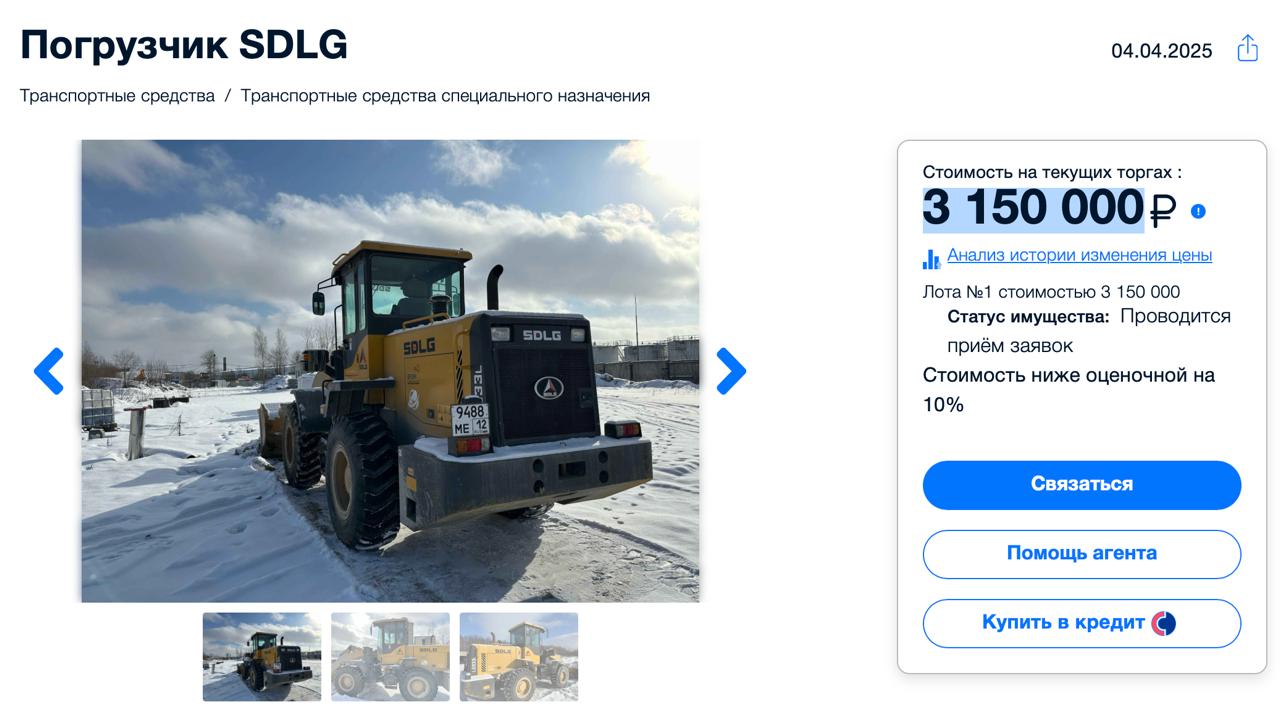Viewport: 1280px width, 709px height.
Task: Open the main SDLG loader photo
Action: [x=390, y=371]
